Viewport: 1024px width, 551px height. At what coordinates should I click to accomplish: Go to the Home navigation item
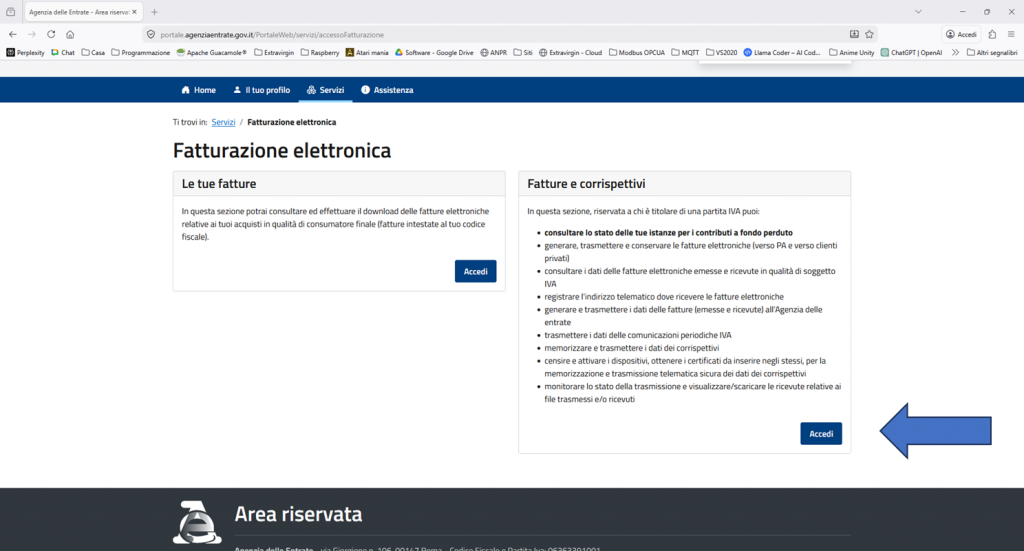coord(198,90)
